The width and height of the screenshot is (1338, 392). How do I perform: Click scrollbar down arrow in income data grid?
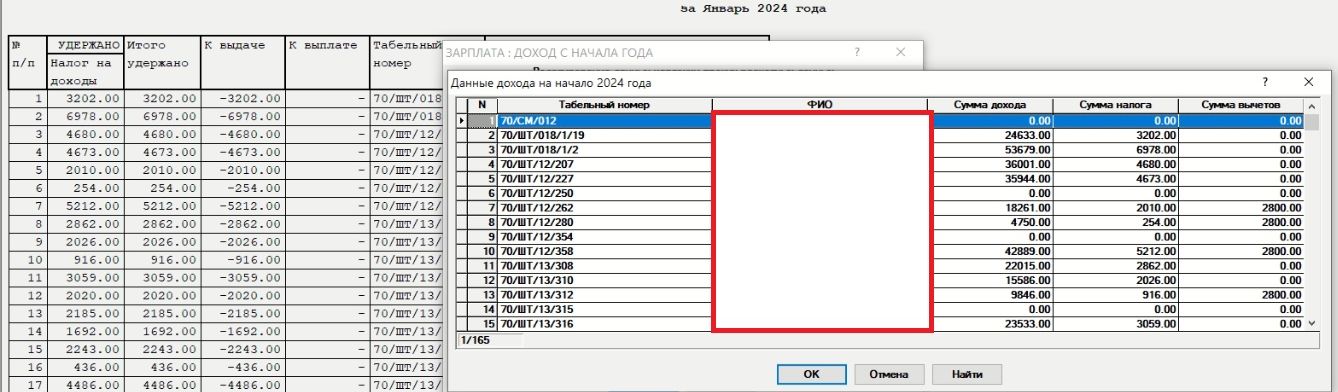point(1313,324)
